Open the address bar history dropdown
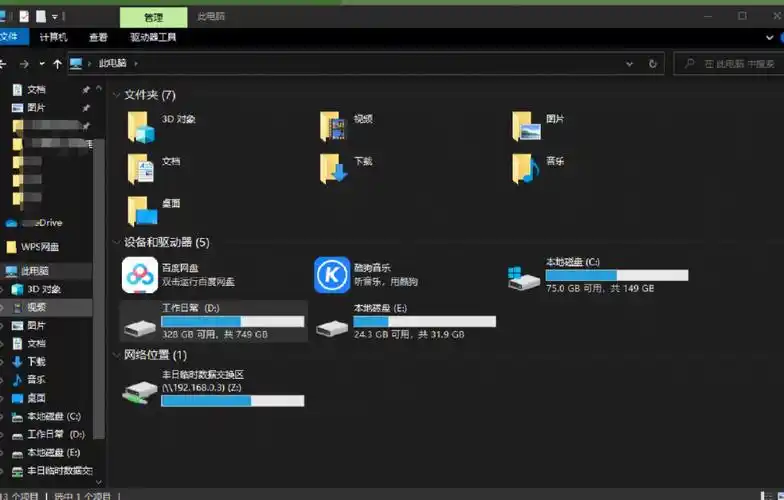This screenshot has height=500, width=784. tap(629, 63)
